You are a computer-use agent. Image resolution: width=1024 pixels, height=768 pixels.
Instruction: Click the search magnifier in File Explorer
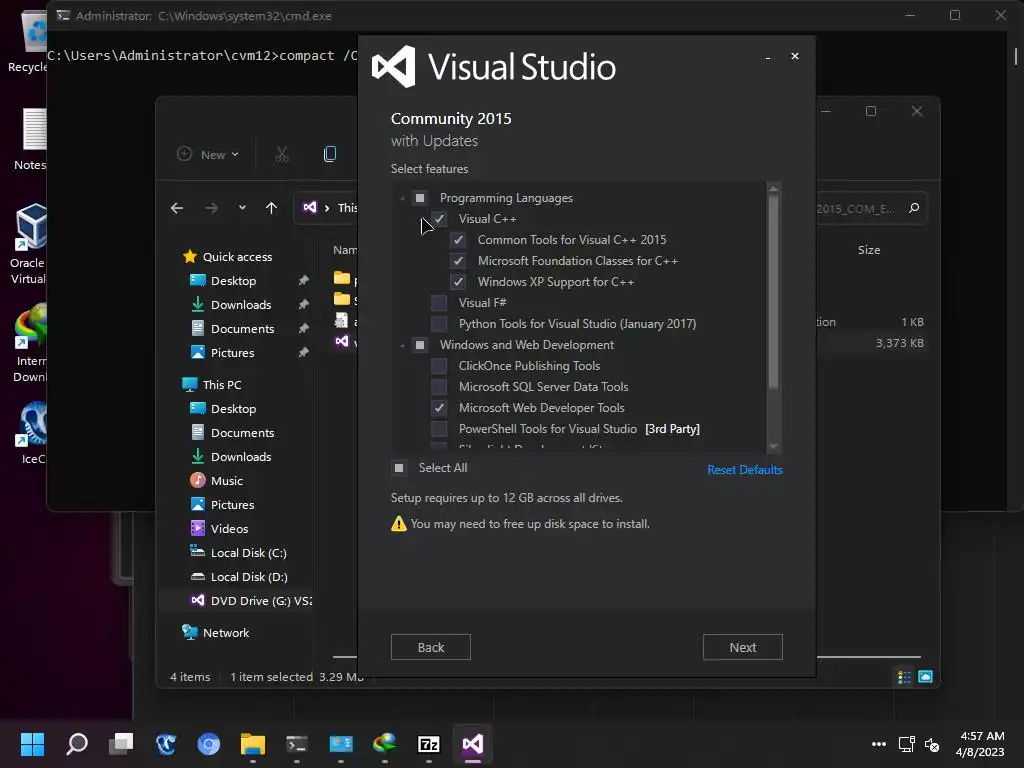(914, 208)
